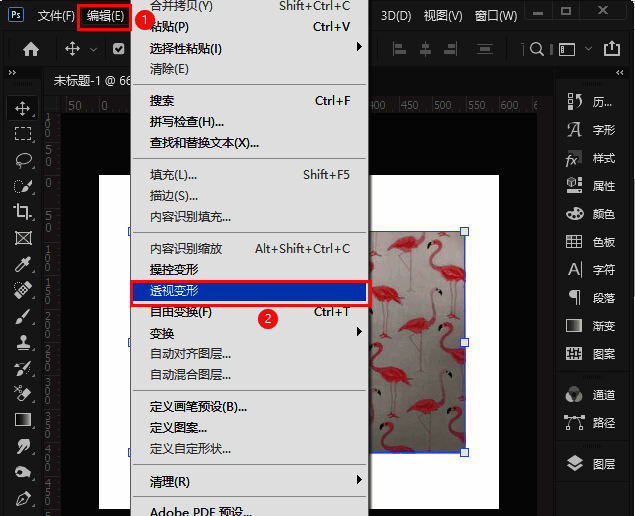Screen dimensions: 635x516
Task: Open the Color (颜色) panel
Action: click(x=590, y=214)
